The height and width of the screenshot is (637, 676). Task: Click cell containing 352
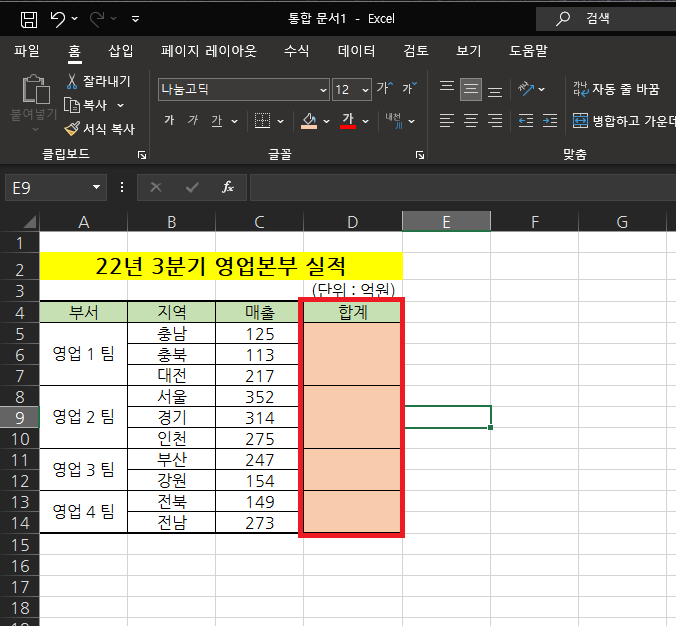click(x=260, y=397)
